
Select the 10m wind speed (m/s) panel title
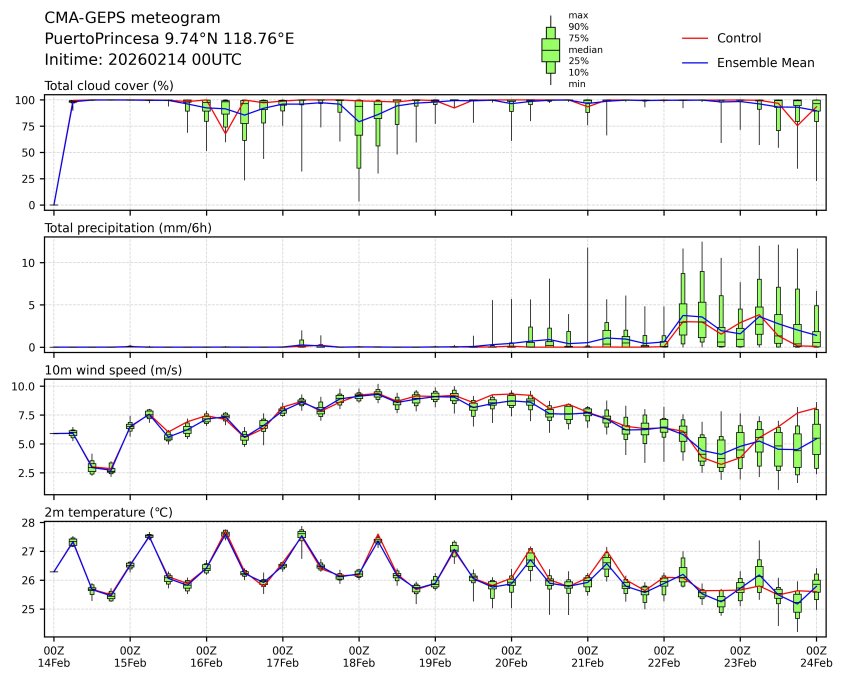click(112, 371)
